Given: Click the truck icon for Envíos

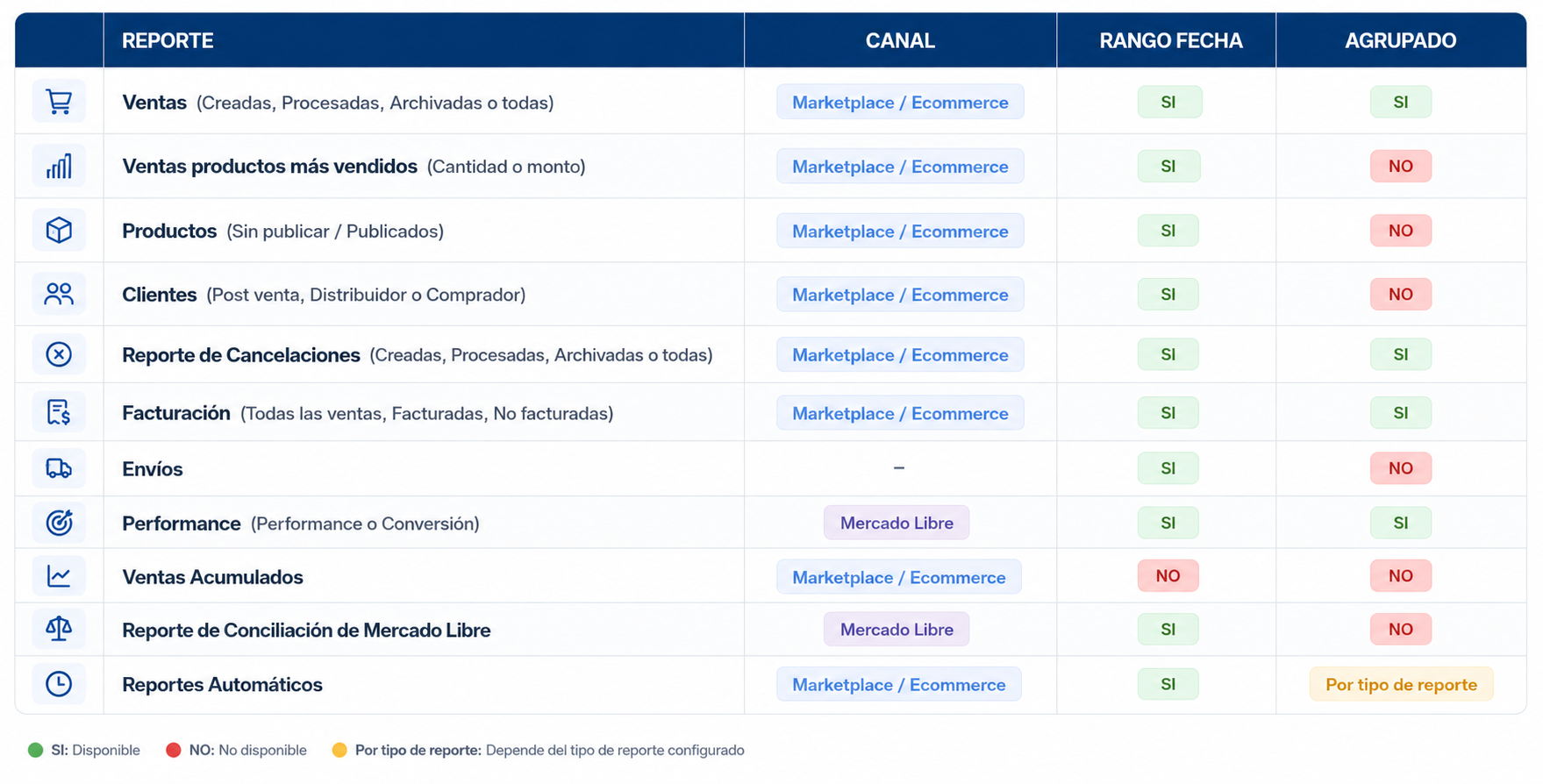Looking at the screenshot, I should [x=59, y=468].
